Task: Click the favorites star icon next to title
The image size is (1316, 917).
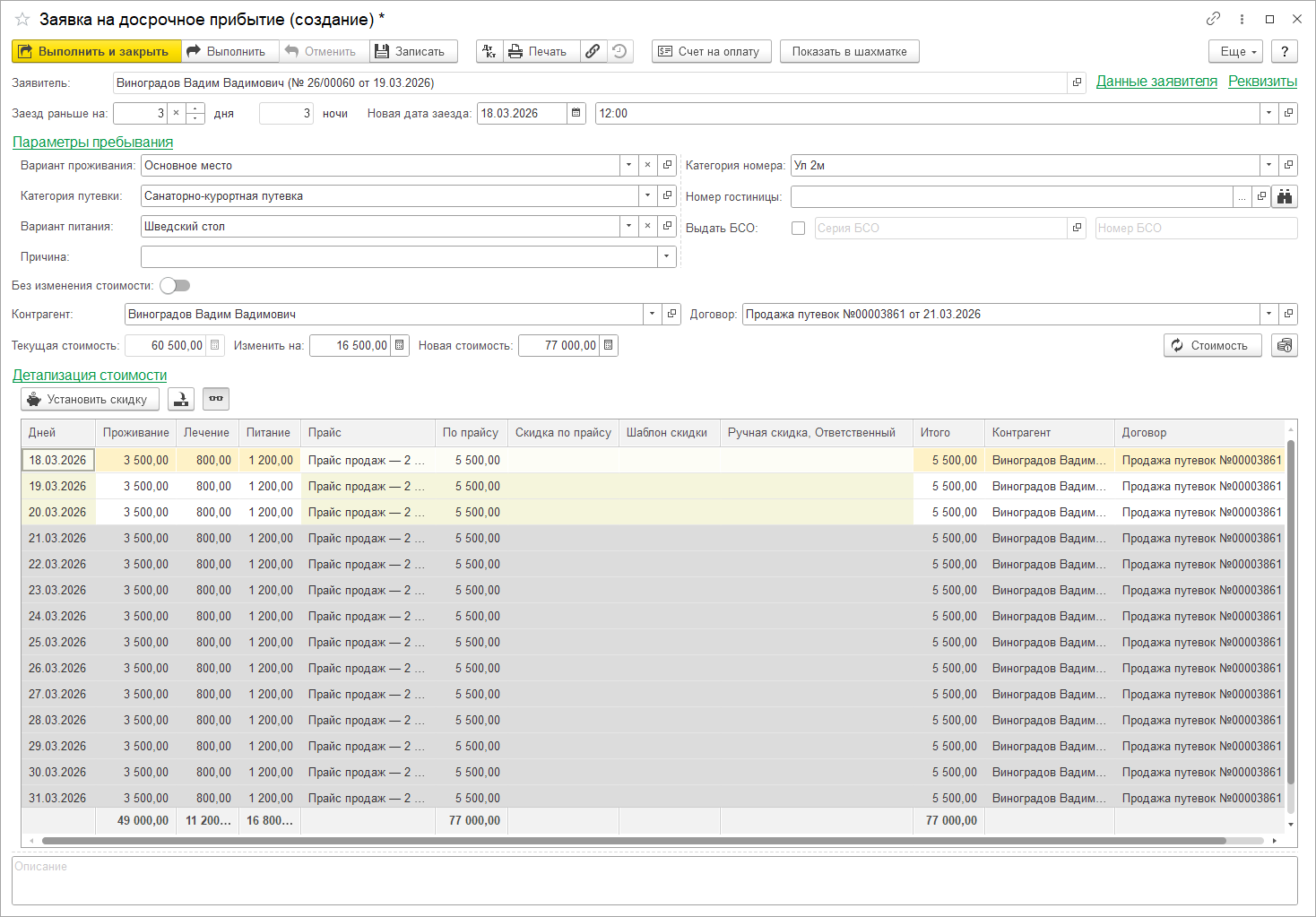Action: (22, 19)
